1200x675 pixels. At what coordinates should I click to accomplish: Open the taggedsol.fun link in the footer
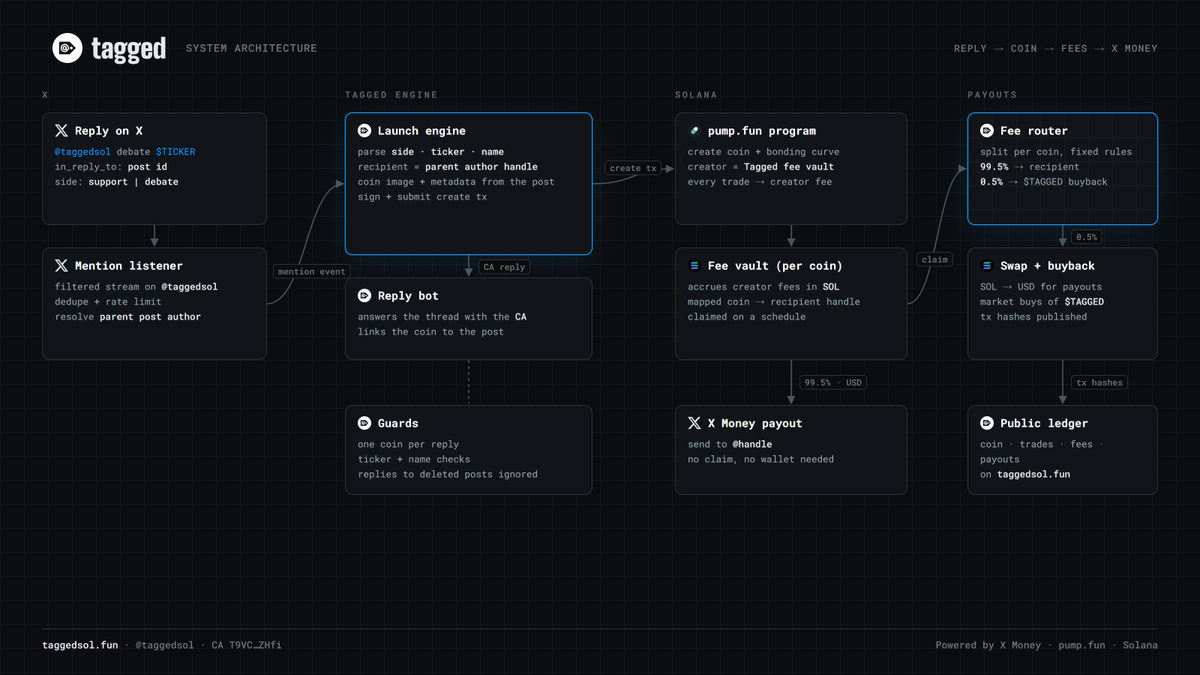tap(80, 645)
